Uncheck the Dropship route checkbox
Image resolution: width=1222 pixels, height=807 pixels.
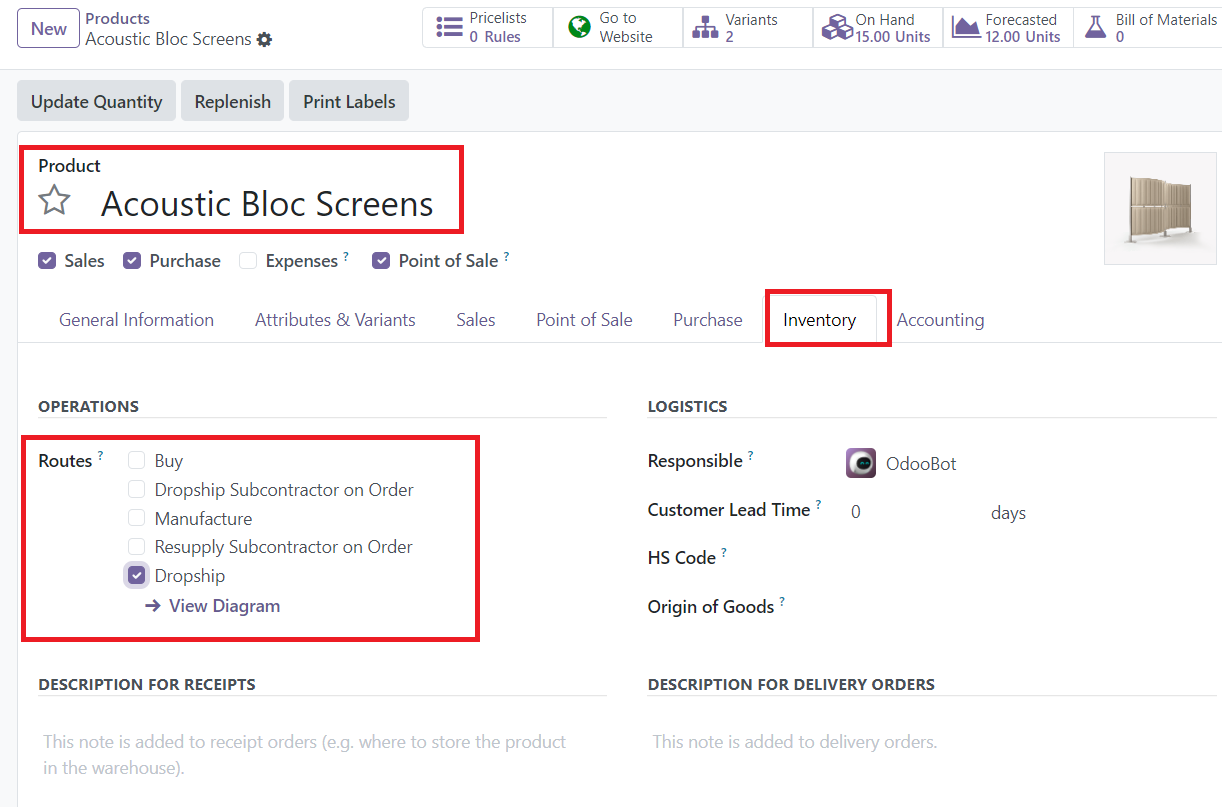[137, 576]
